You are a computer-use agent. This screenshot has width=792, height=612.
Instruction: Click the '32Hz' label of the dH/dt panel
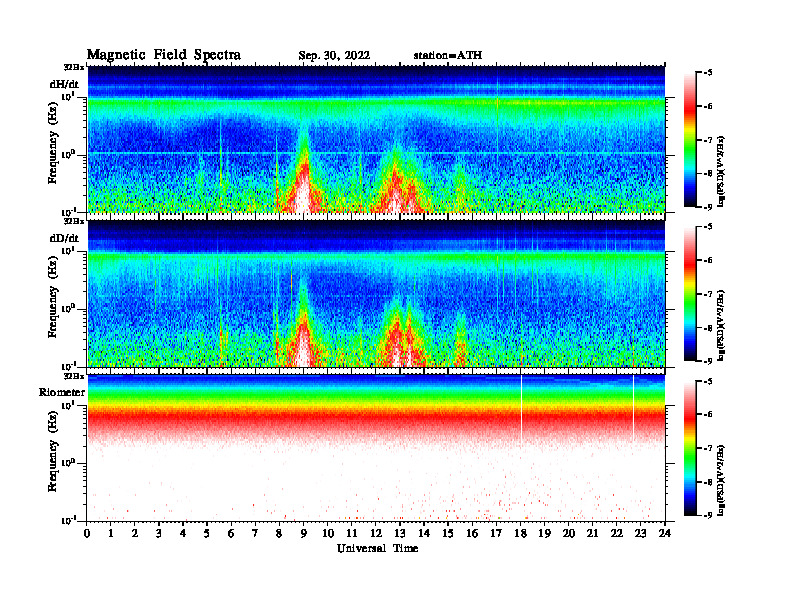click(74, 67)
